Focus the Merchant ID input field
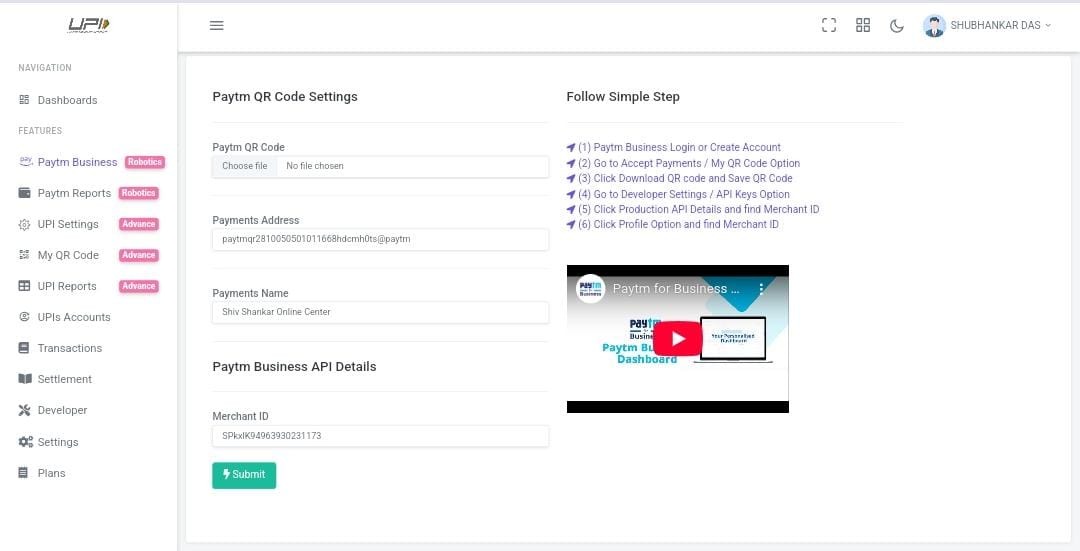 (x=380, y=436)
